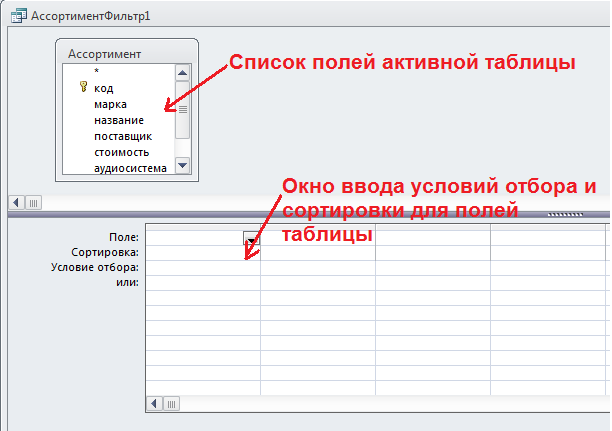This screenshot has width=612, height=431.
Task: Click the Условие отбора row label
Action: [x=95, y=267]
